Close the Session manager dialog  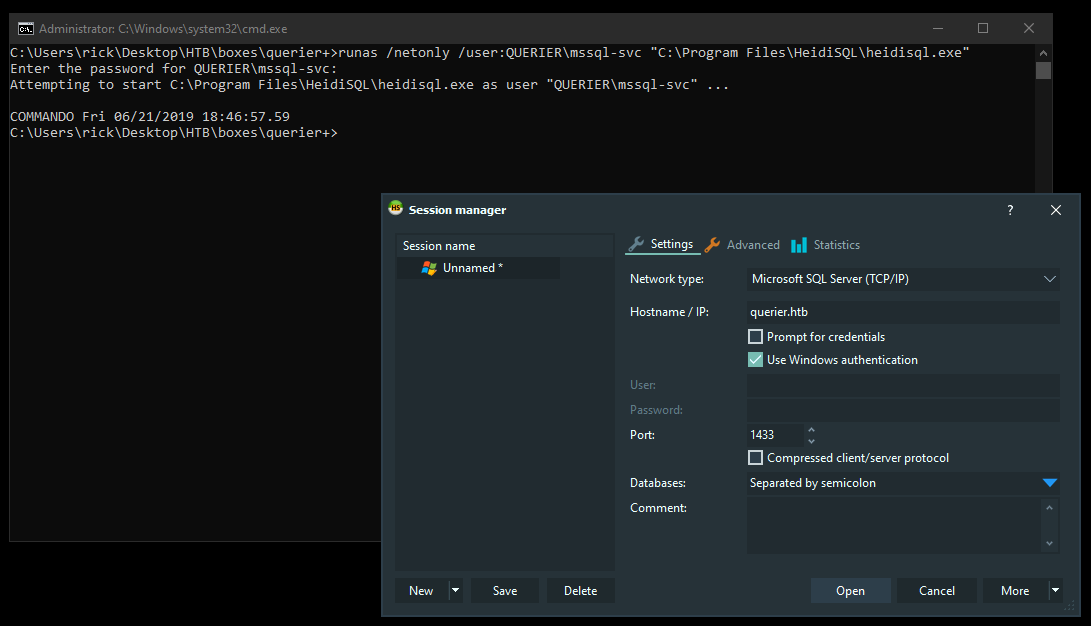(1055, 210)
